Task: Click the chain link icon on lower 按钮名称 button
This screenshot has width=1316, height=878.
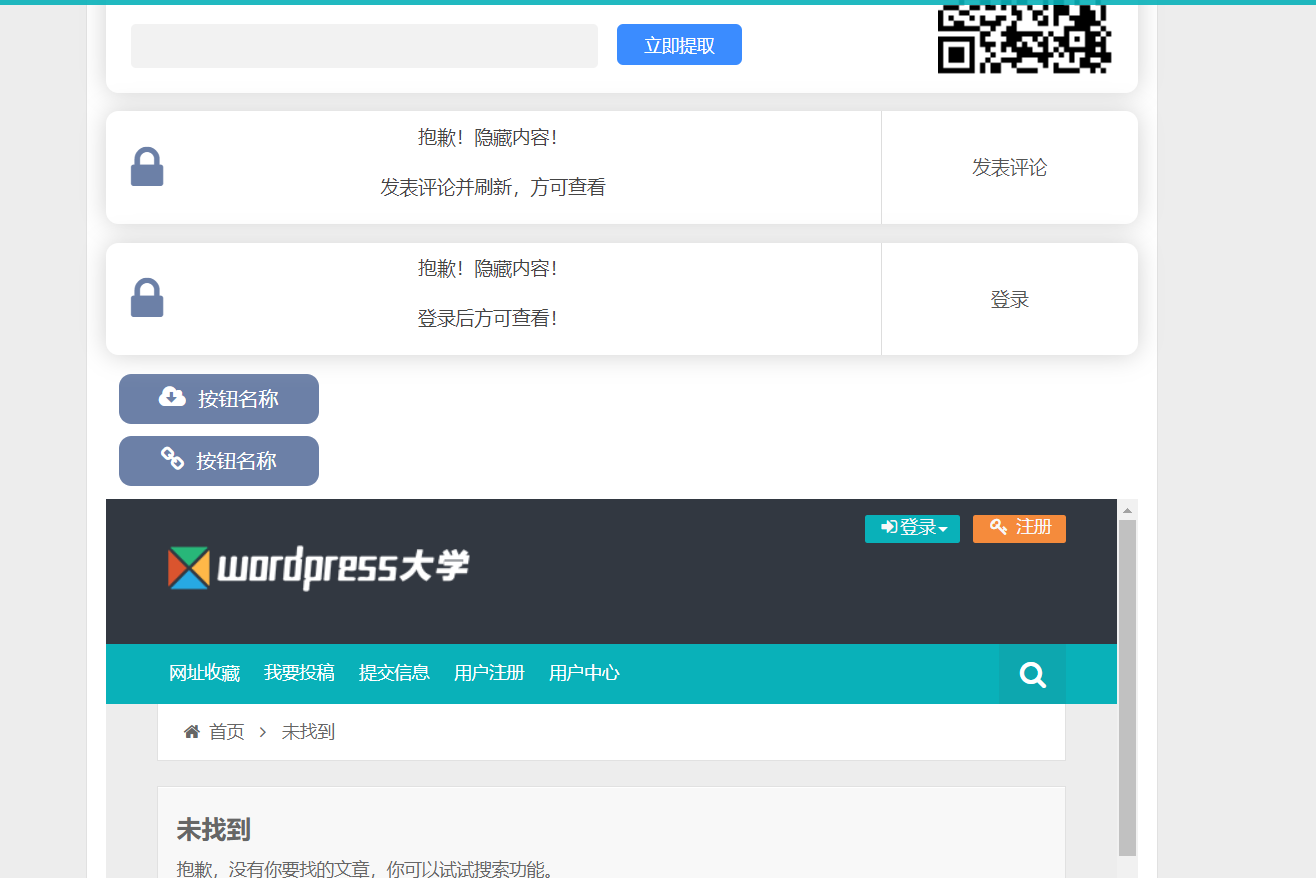Action: (x=172, y=460)
